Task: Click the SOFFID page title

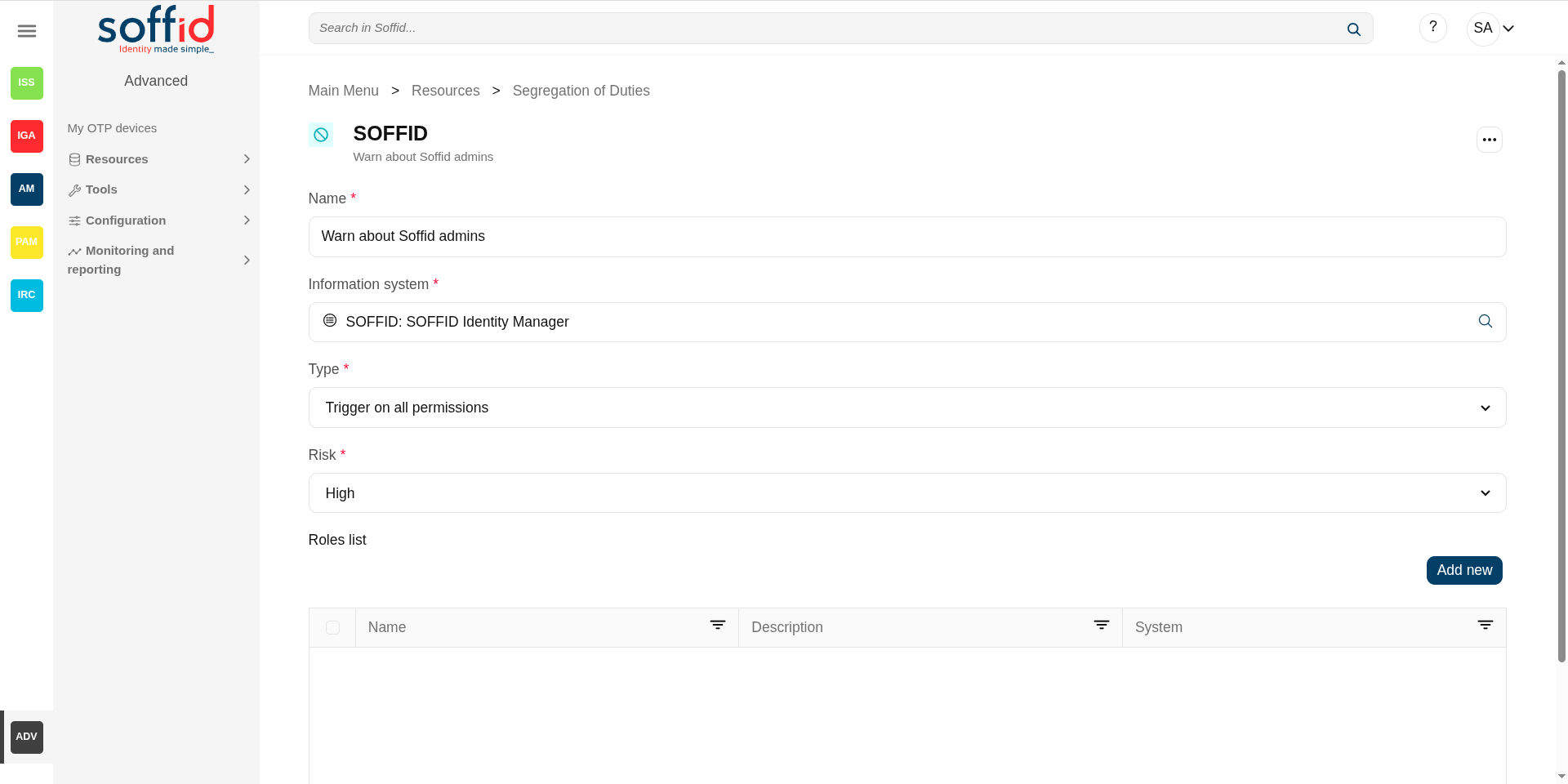Action: pyautogui.click(x=390, y=134)
